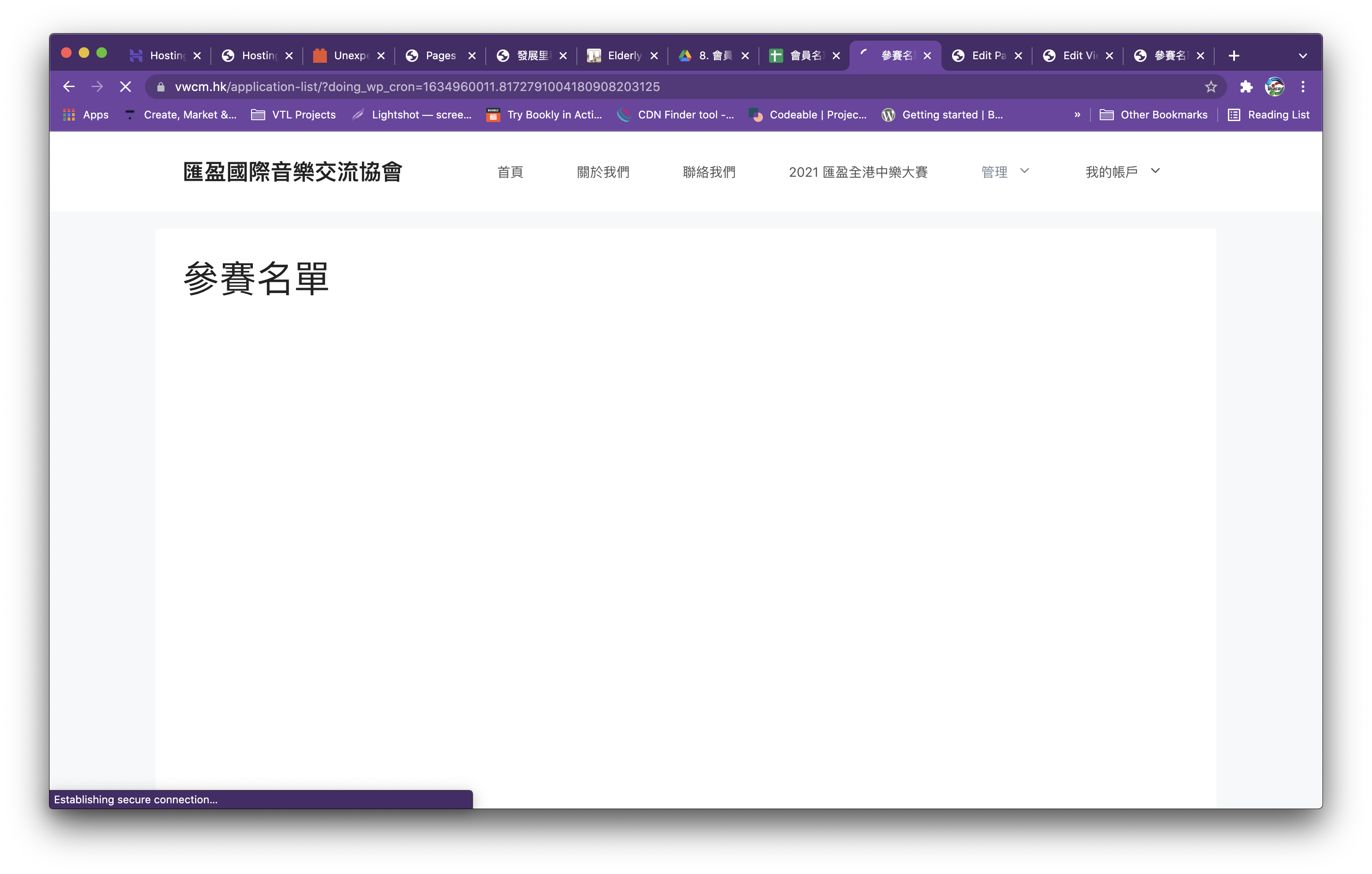Open the Chrome three-dot menu
Image resolution: width=1372 pixels, height=874 pixels.
coord(1303,87)
